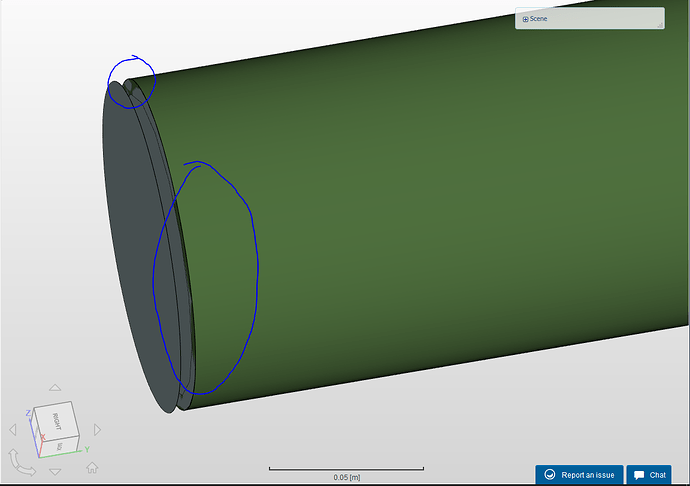Click the Scene panel label text
Viewport: 690px width, 486px height.
(x=538, y=19)
